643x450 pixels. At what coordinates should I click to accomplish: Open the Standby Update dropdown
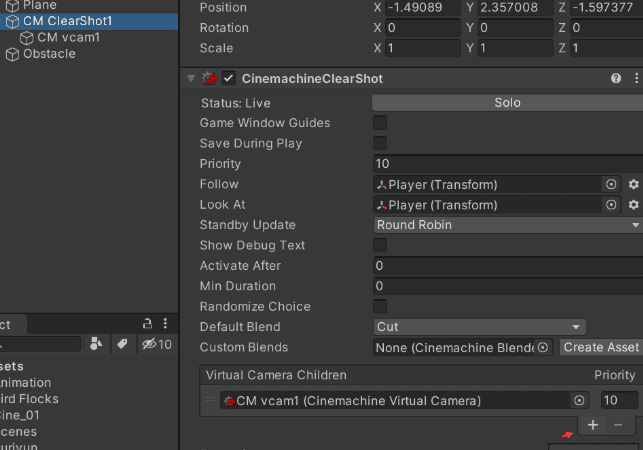click(x=507, y=225)
